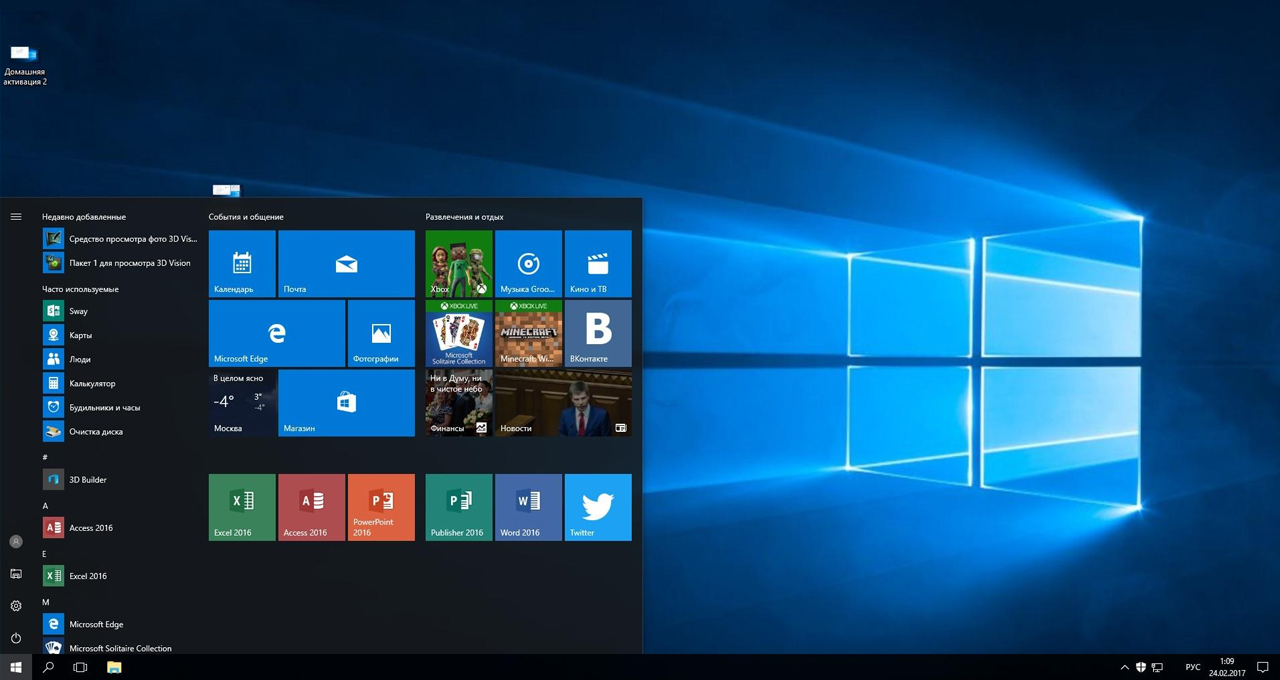Open the network tray icon
The image size is (1280, 680).
[x=1157, y=667]
